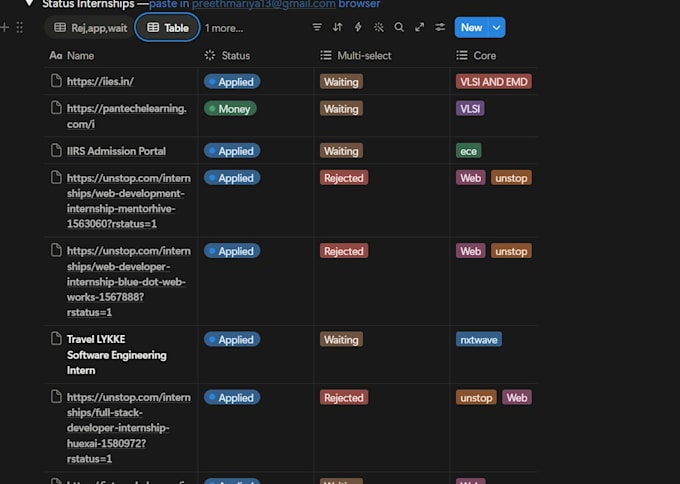Click Web tag in huexai row
Image resolution: width=680 pixels, height=484 pixels.
coord(517,398)
